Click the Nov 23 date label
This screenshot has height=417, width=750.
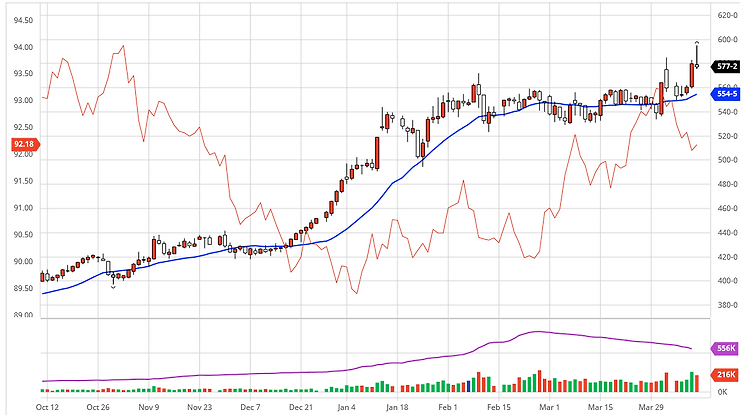(199, 407)
